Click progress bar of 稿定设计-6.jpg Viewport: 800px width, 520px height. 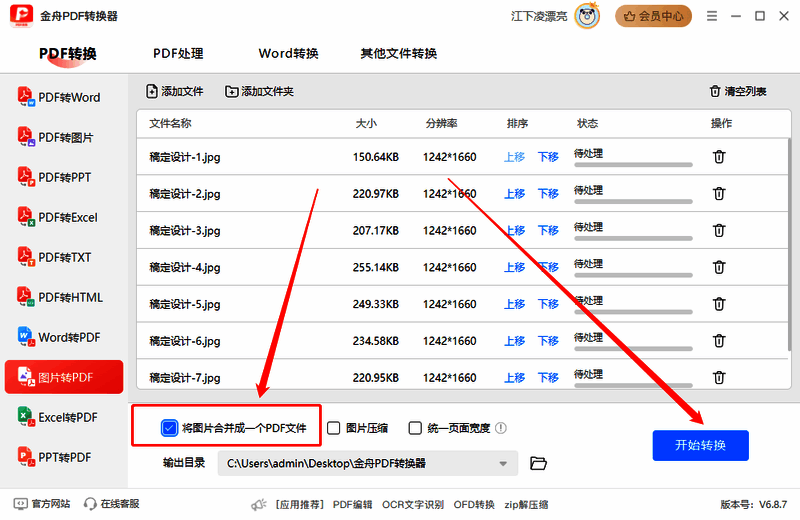coord(633,349)
